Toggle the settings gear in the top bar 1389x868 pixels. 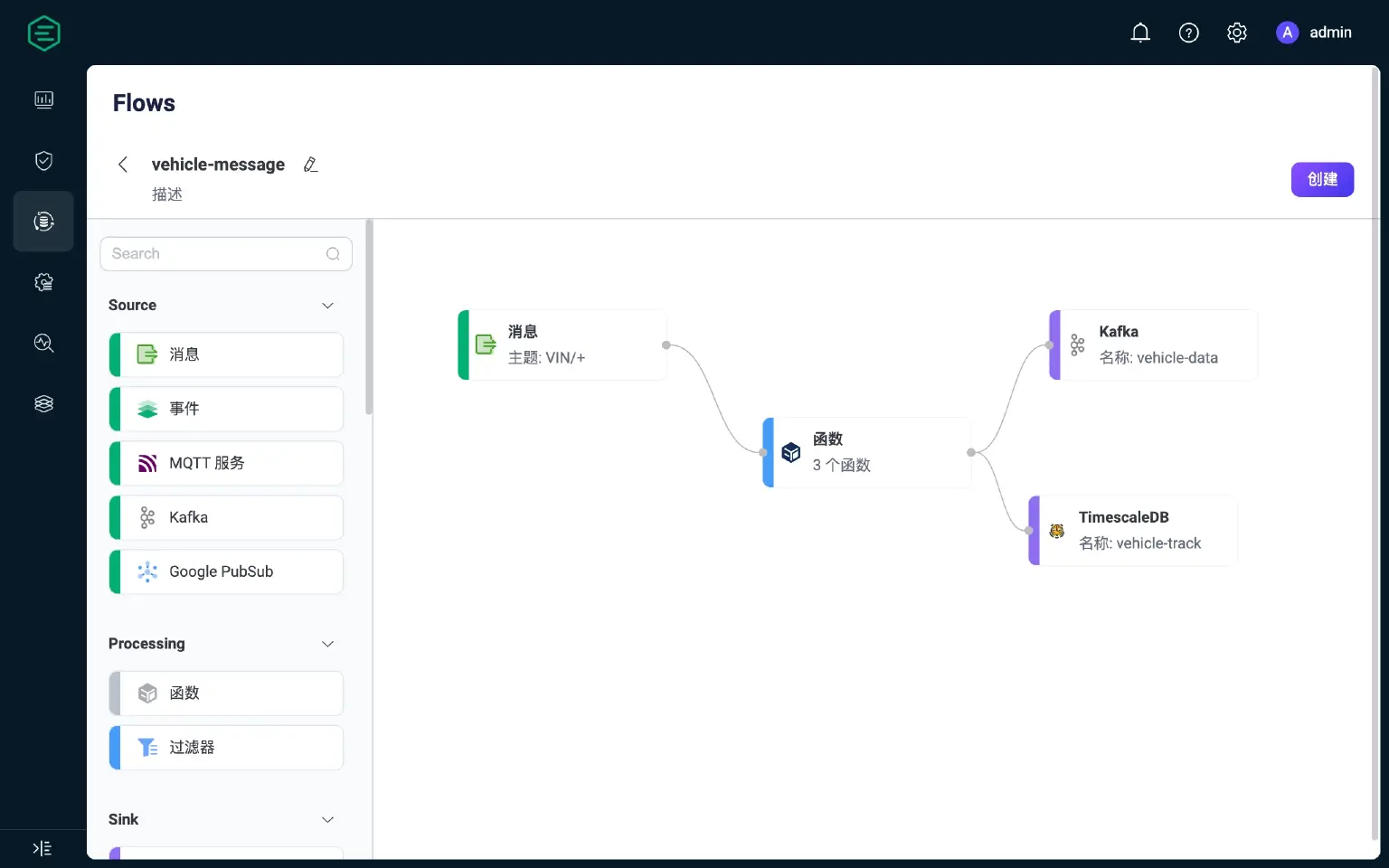point(1236,32)
